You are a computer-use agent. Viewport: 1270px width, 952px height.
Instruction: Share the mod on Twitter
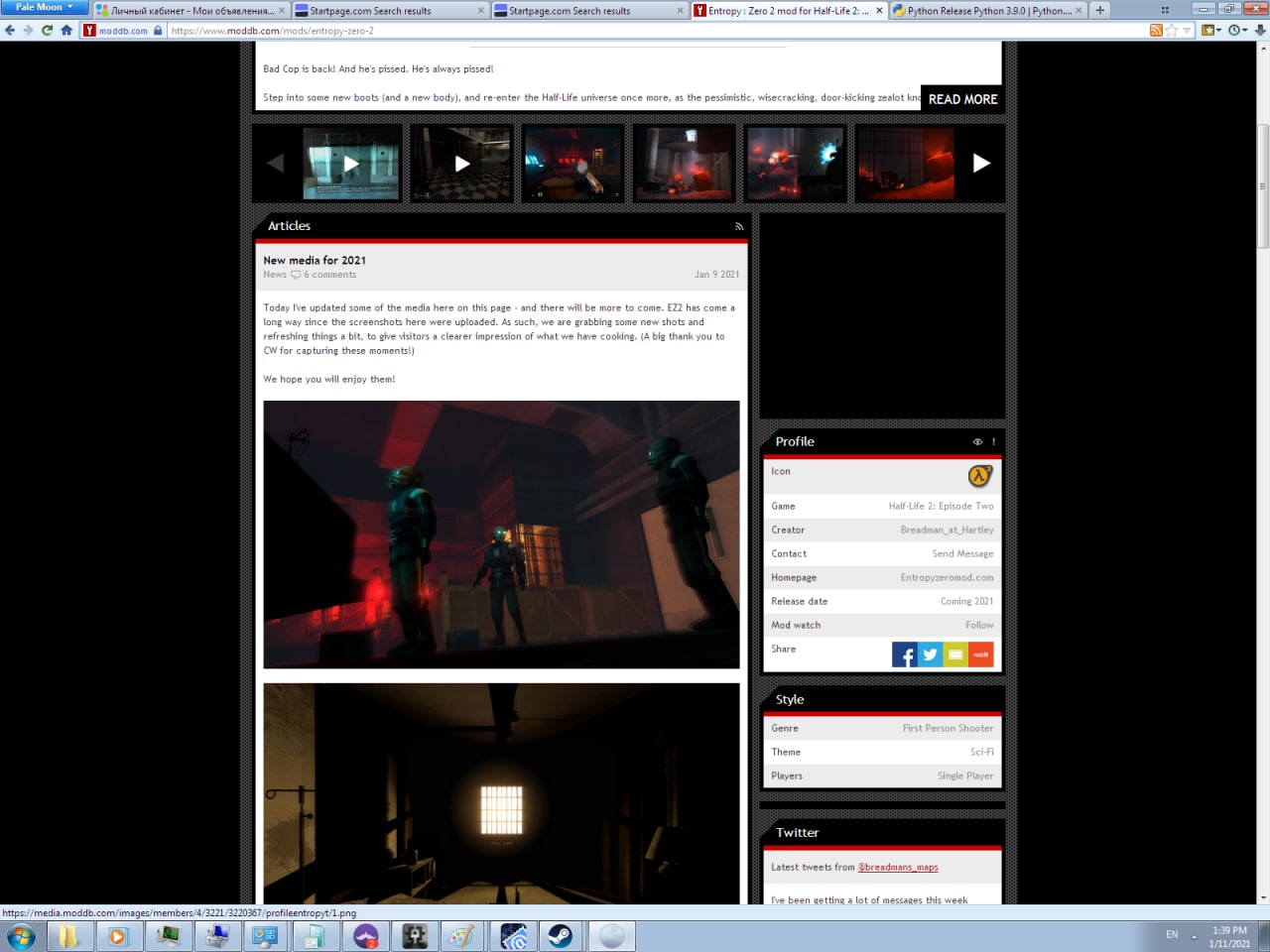click(930, 654)
